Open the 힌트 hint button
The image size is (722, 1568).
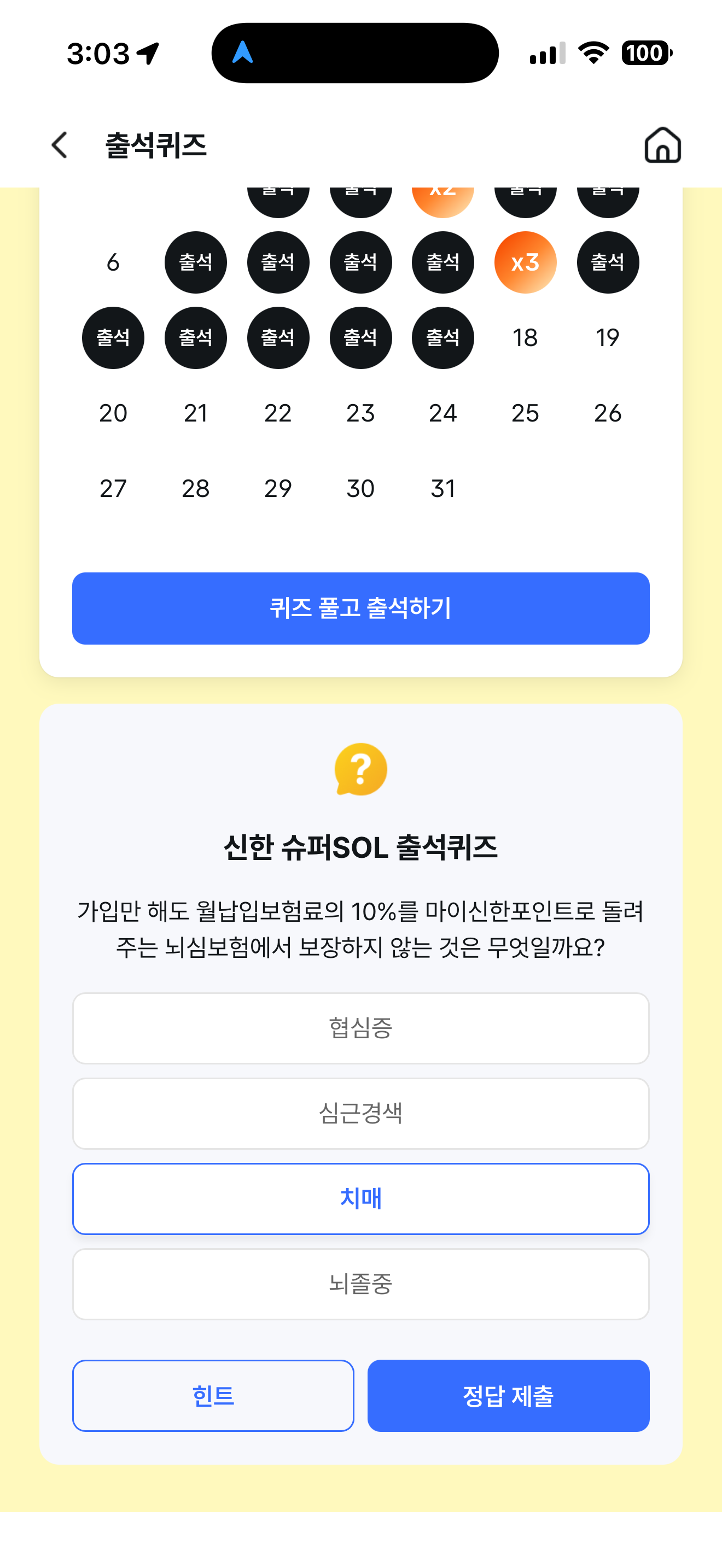coord(213,1395)
